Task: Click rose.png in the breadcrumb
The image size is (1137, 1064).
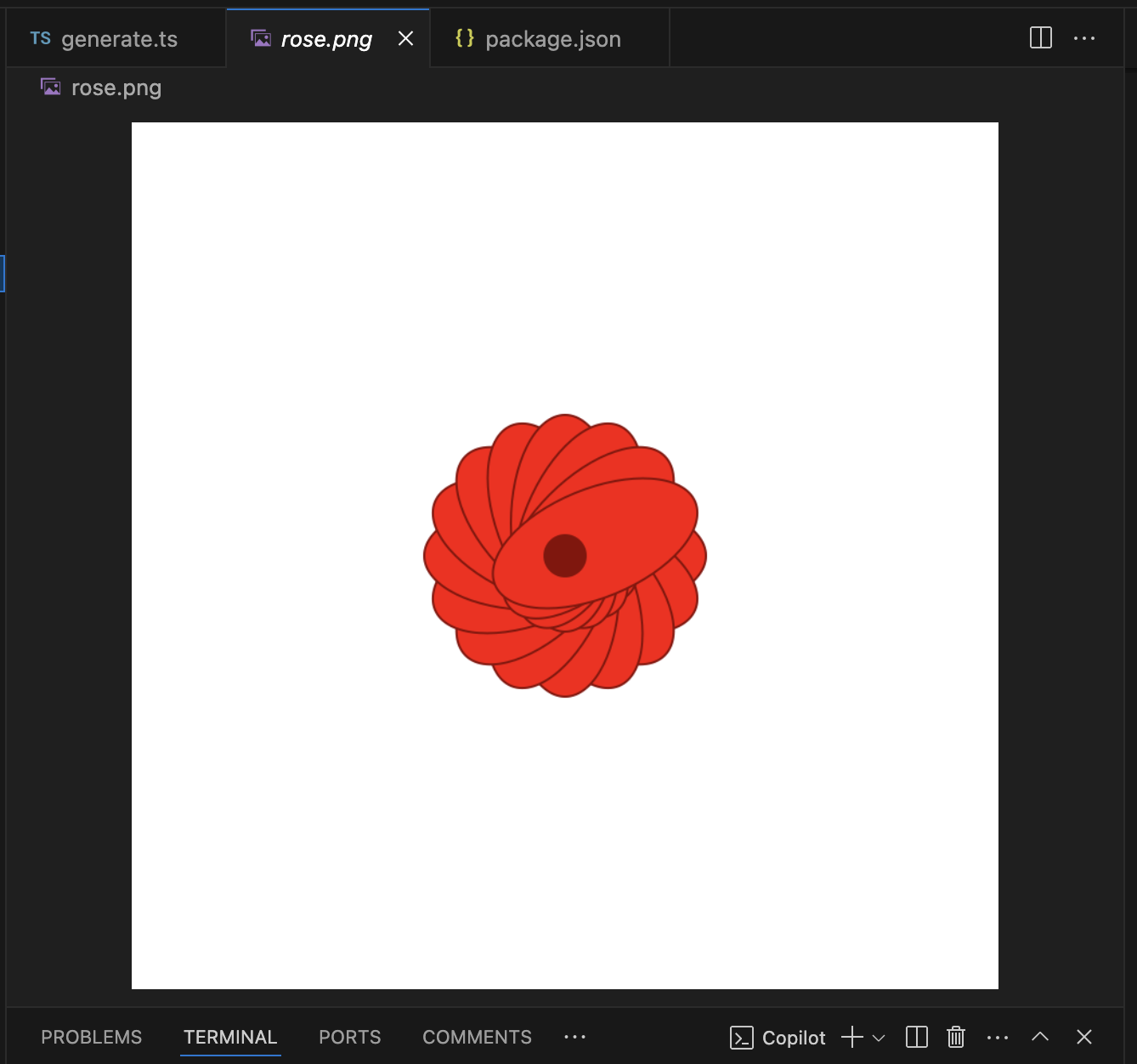Action: pyautogui.click(x=116, y=88)
